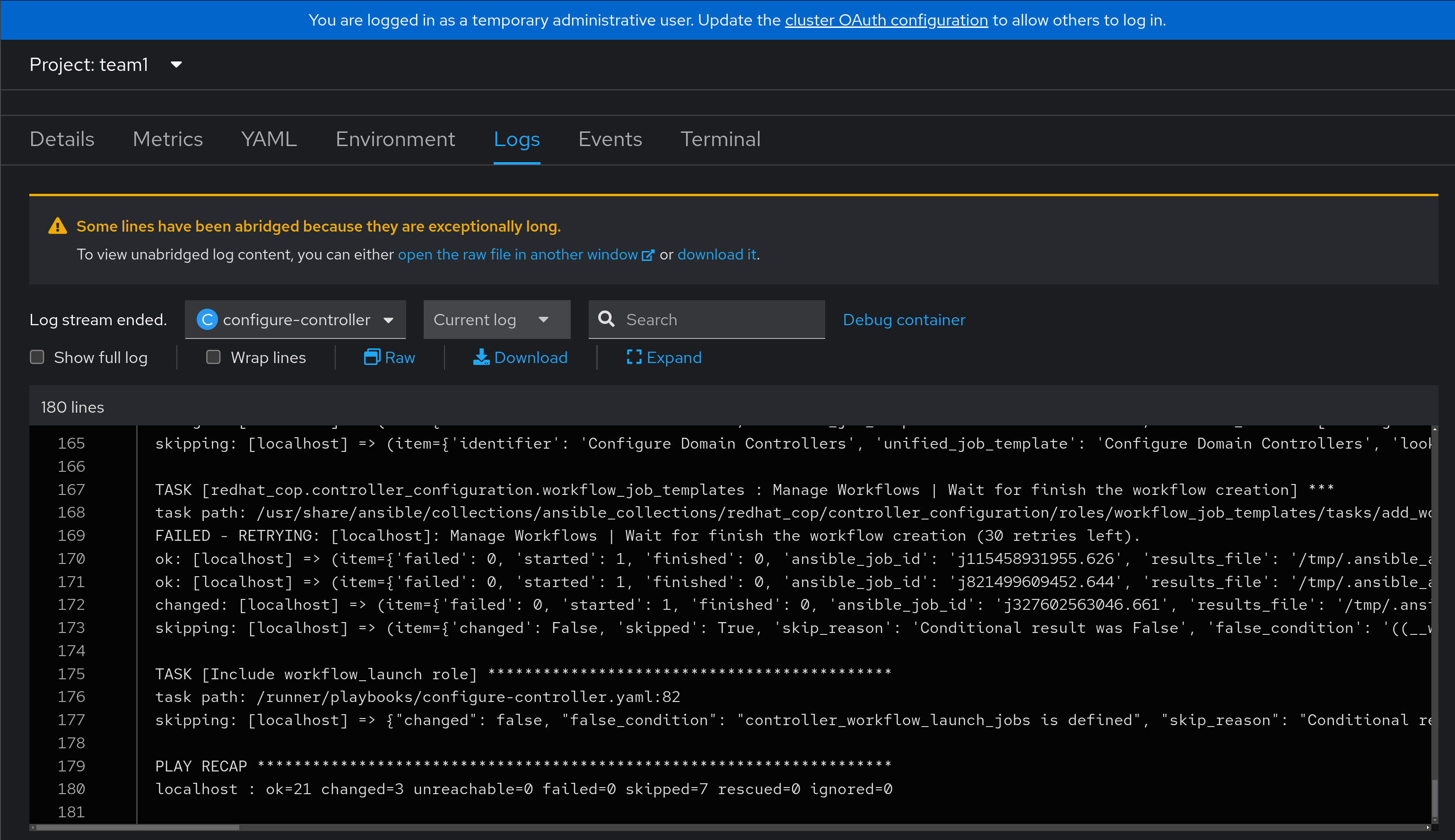1455x840 pixels.
Task: Switch to the Details tab
Action: coord(62,139)
